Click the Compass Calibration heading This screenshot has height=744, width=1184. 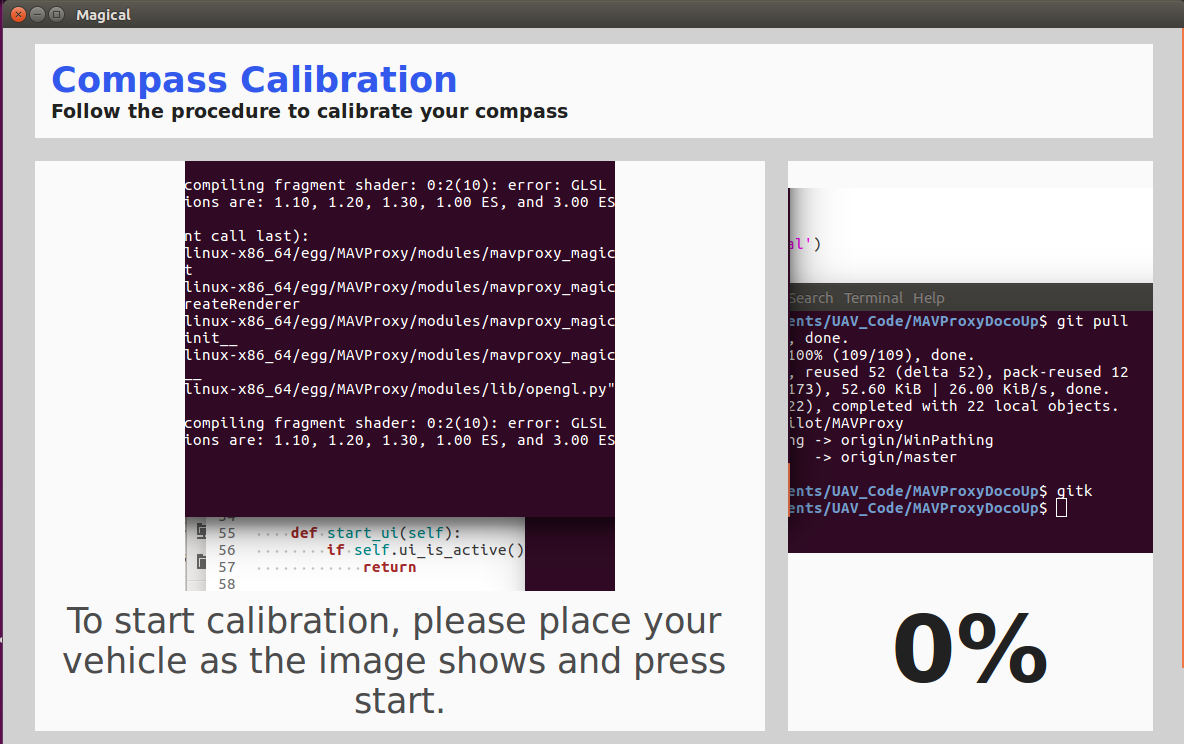click(254, 80)
